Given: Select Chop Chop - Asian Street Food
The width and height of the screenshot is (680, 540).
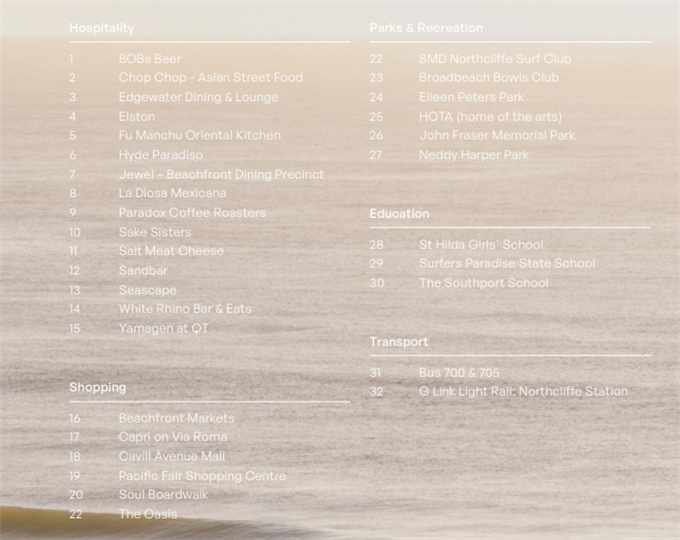Looking at the screenshot, I should coord(210,78).
